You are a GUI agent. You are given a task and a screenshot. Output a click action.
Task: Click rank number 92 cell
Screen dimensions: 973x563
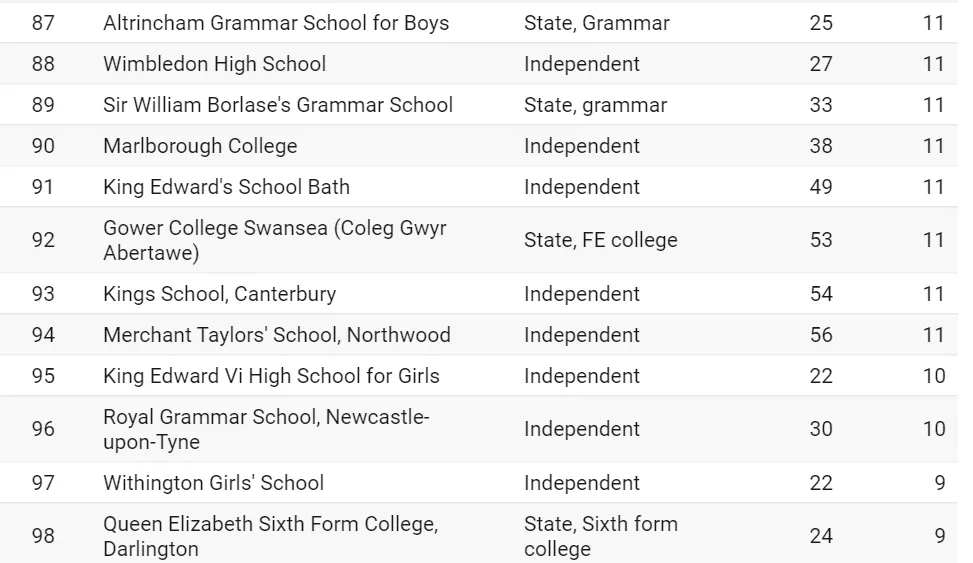click(43, 240)
